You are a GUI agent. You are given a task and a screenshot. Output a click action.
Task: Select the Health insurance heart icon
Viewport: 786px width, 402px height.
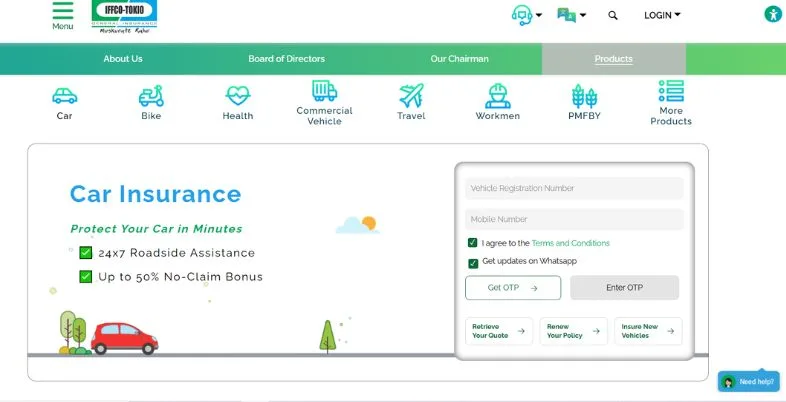[238, 95]
